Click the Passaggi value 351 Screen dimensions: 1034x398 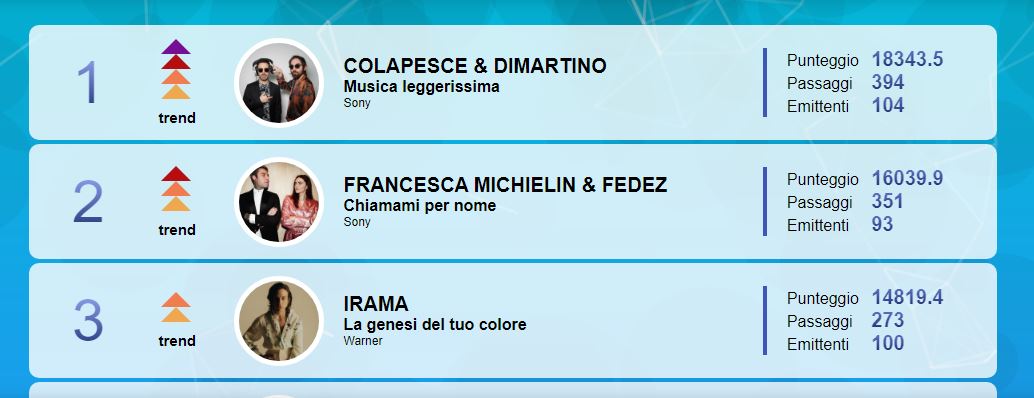887,202
